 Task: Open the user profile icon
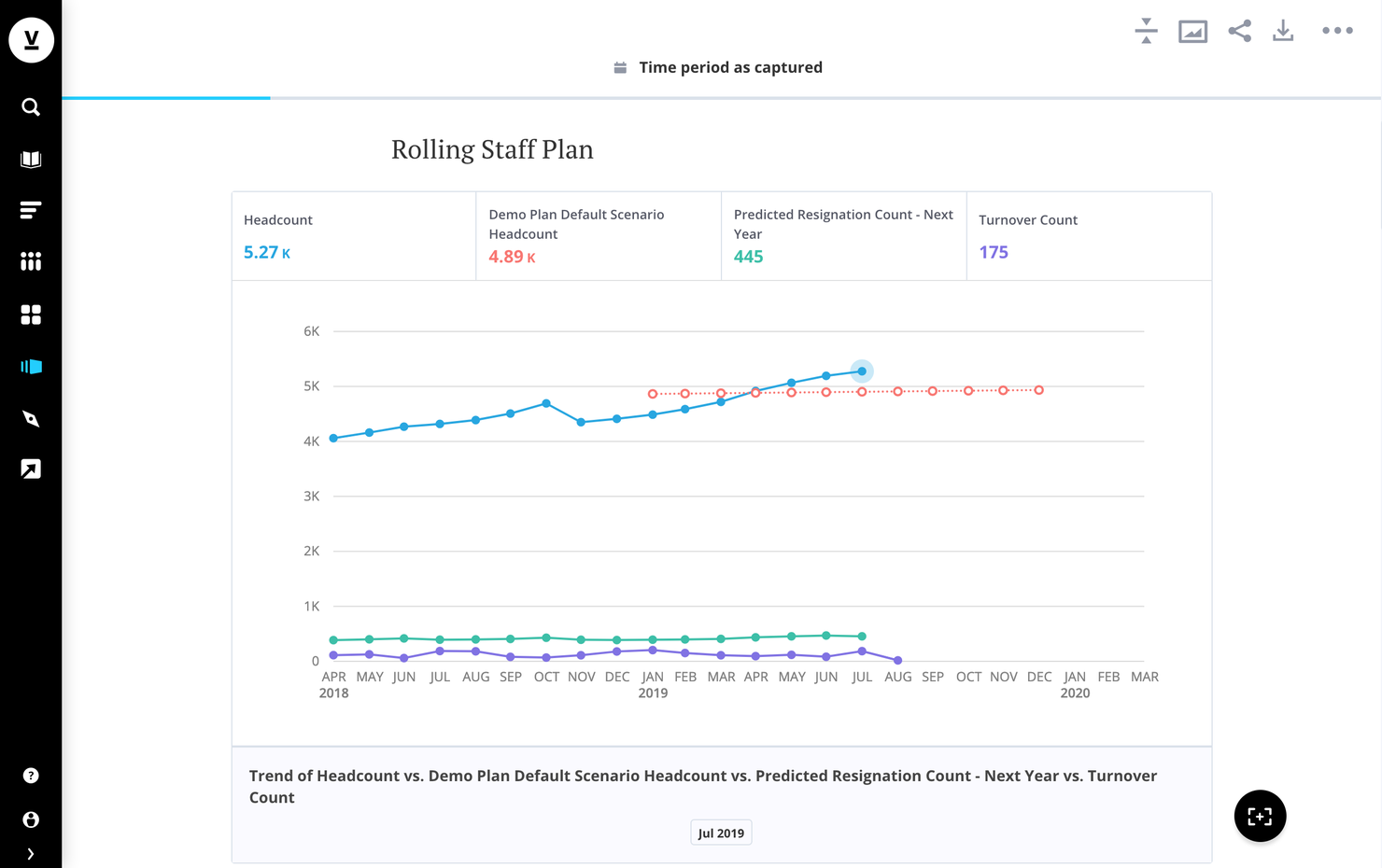(31, 819)
